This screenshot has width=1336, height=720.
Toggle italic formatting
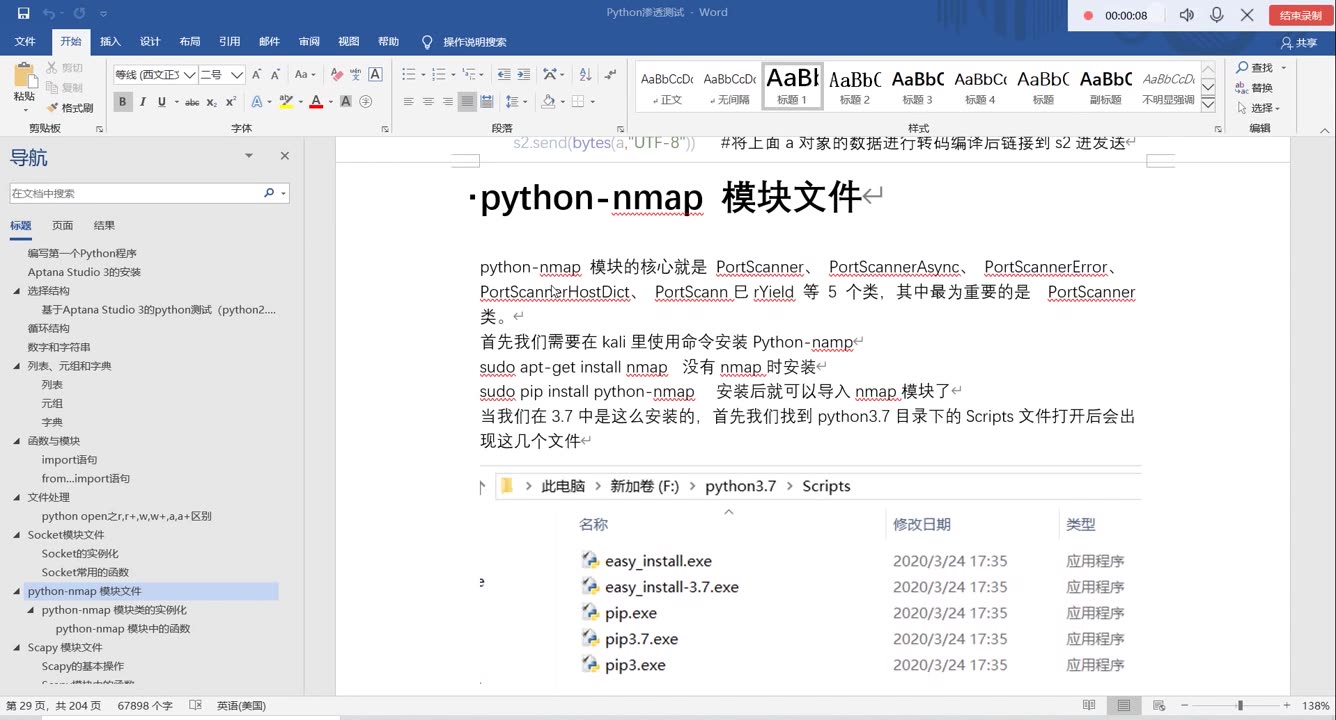tap(143, 101)
